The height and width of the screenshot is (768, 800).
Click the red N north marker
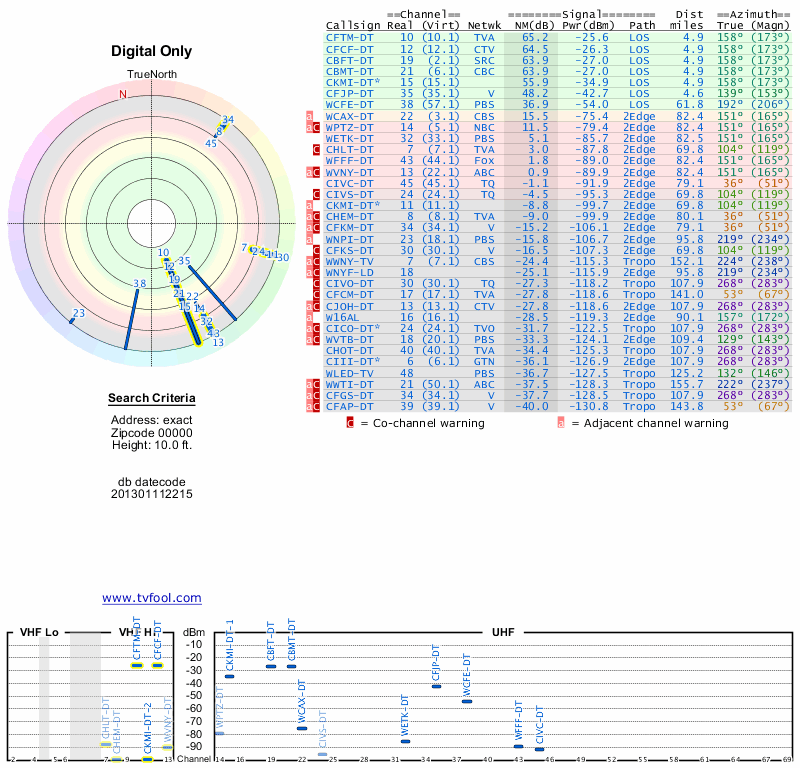click(123, 94)
